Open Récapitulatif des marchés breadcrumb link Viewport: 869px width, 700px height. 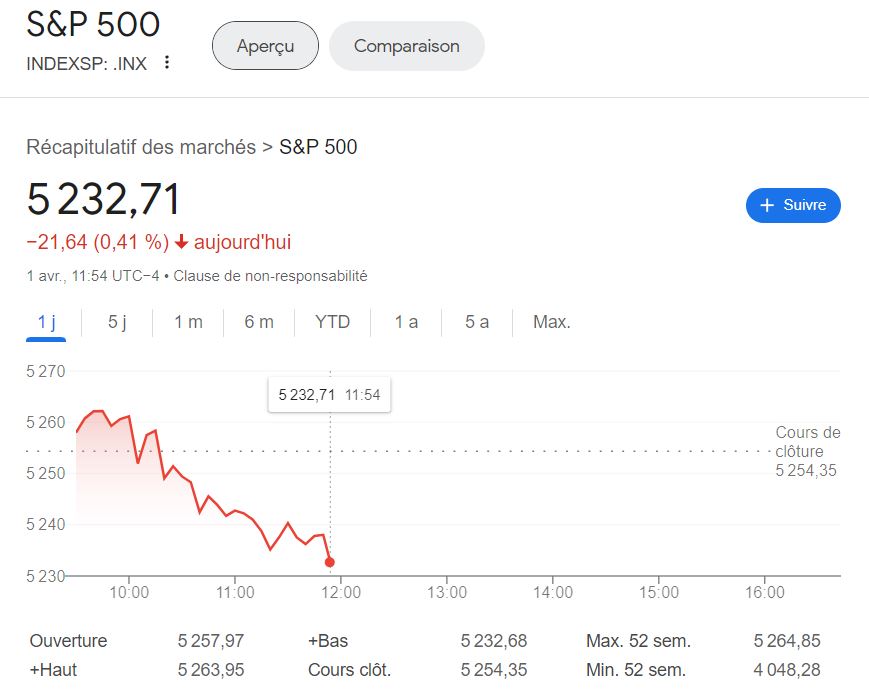[141, 147]
